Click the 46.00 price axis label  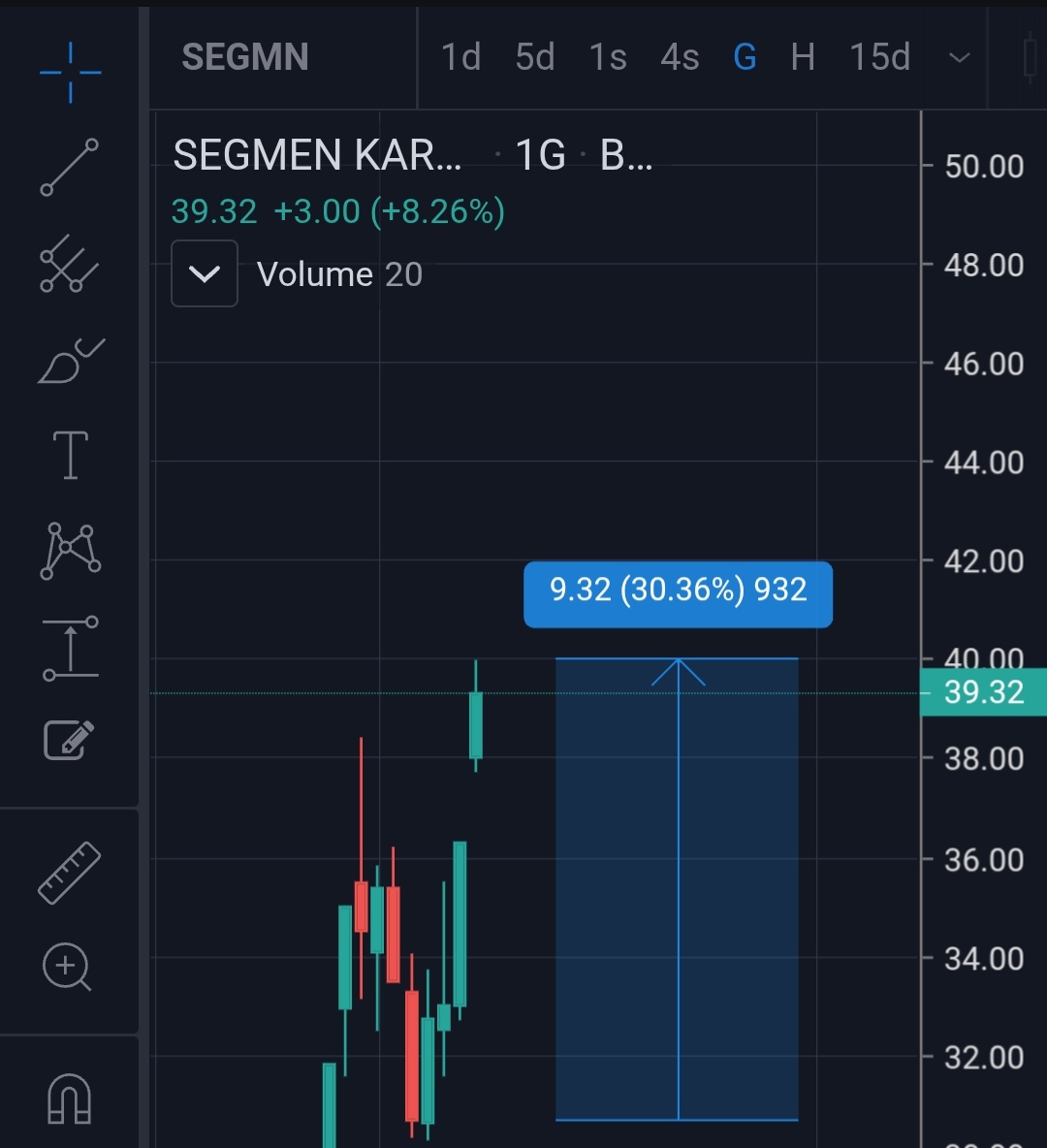[984, 364]
